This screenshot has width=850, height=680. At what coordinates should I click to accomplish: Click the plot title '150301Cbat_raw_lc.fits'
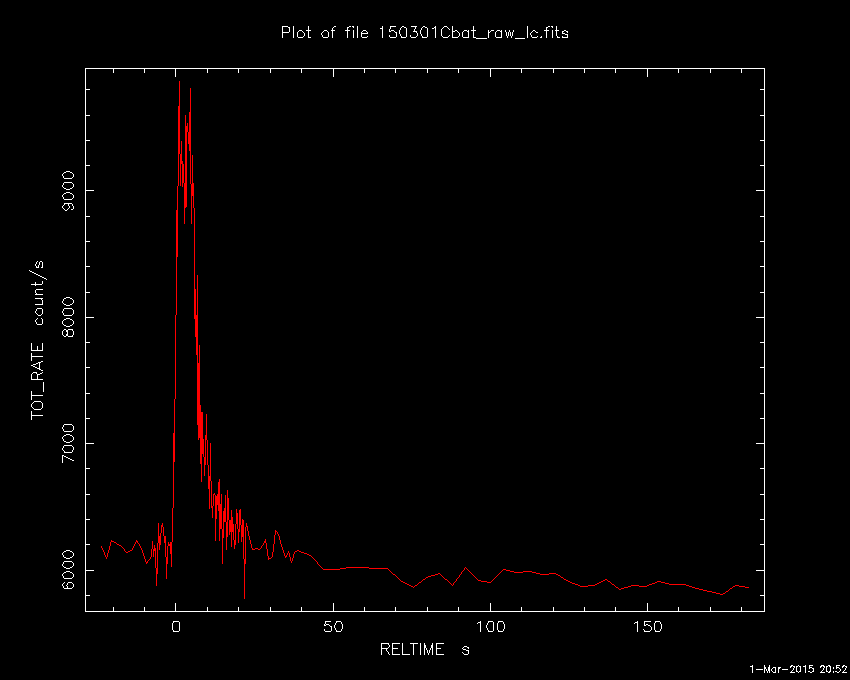473,33
